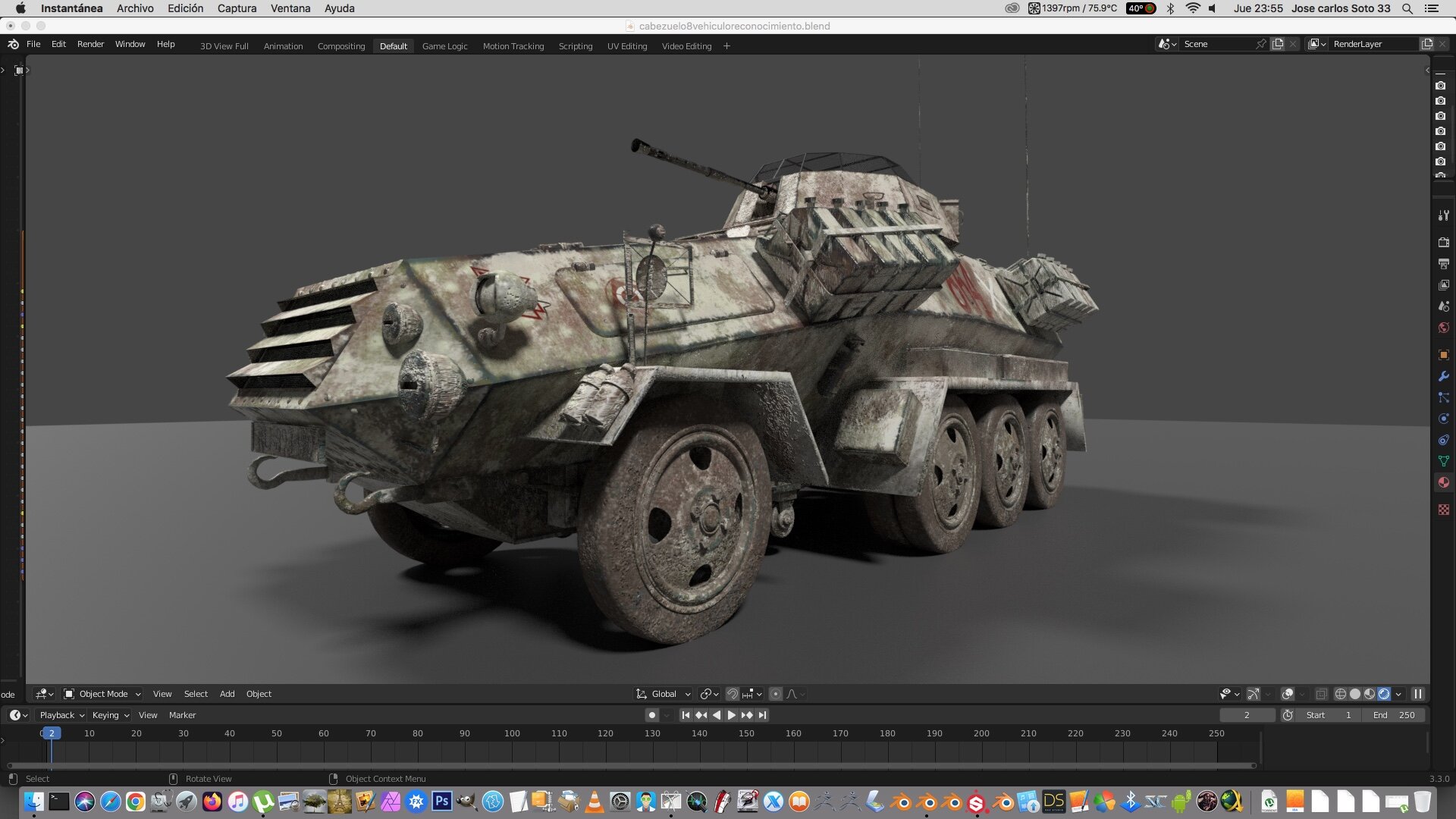Switch to the Animation workspace tab

pos(283,46)
